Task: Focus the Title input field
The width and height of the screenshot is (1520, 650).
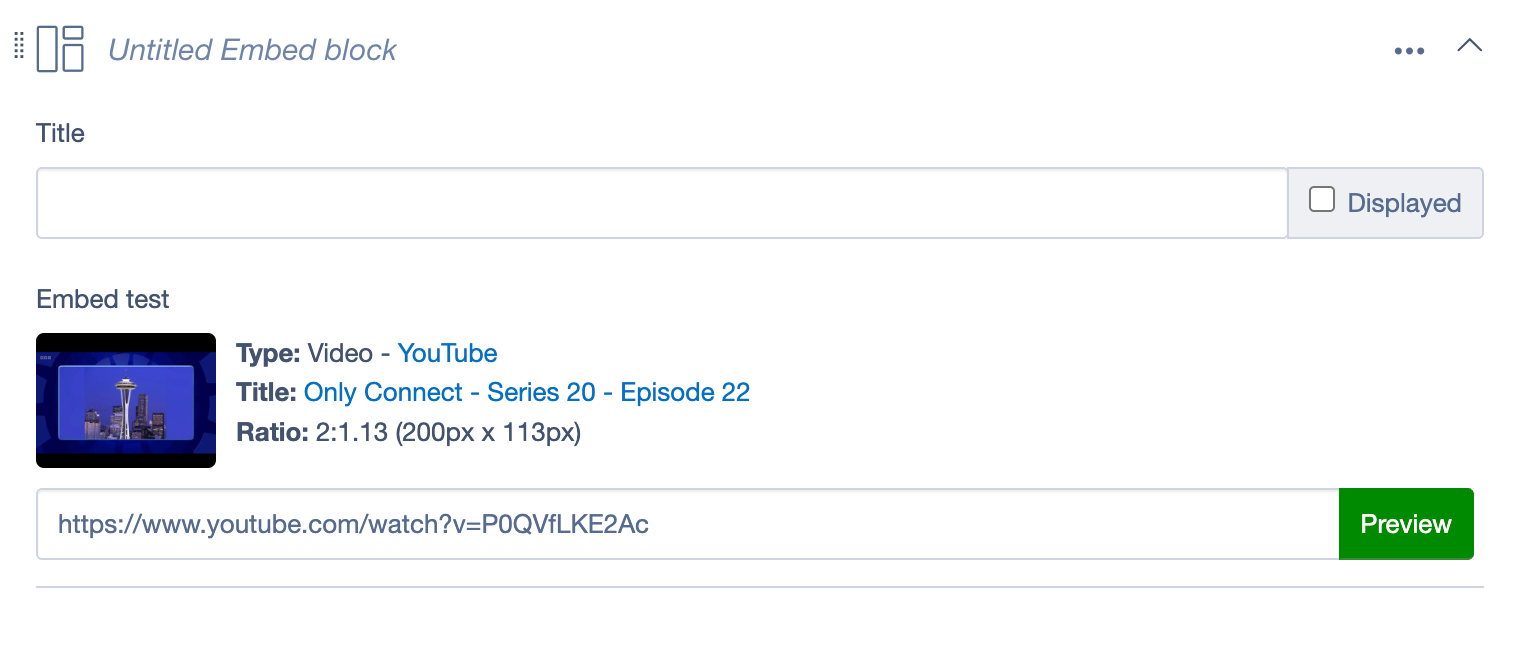Action: (x=661, y=203)
